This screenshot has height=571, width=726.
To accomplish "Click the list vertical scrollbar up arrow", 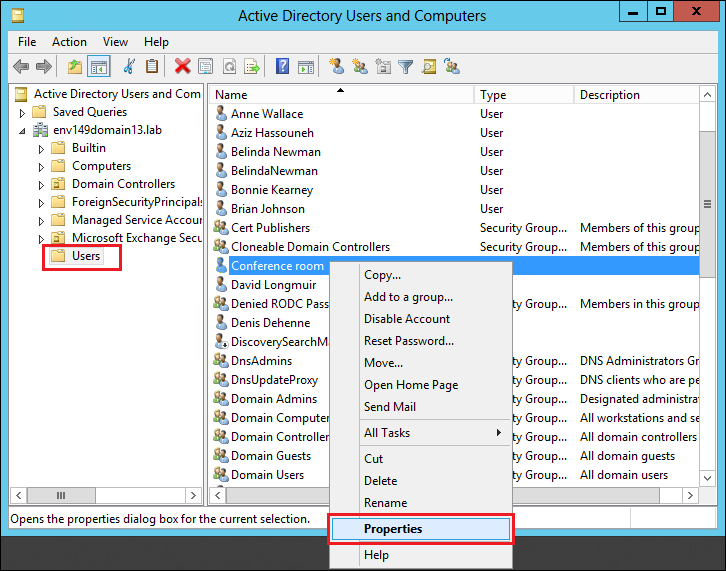I will [707, 95].
